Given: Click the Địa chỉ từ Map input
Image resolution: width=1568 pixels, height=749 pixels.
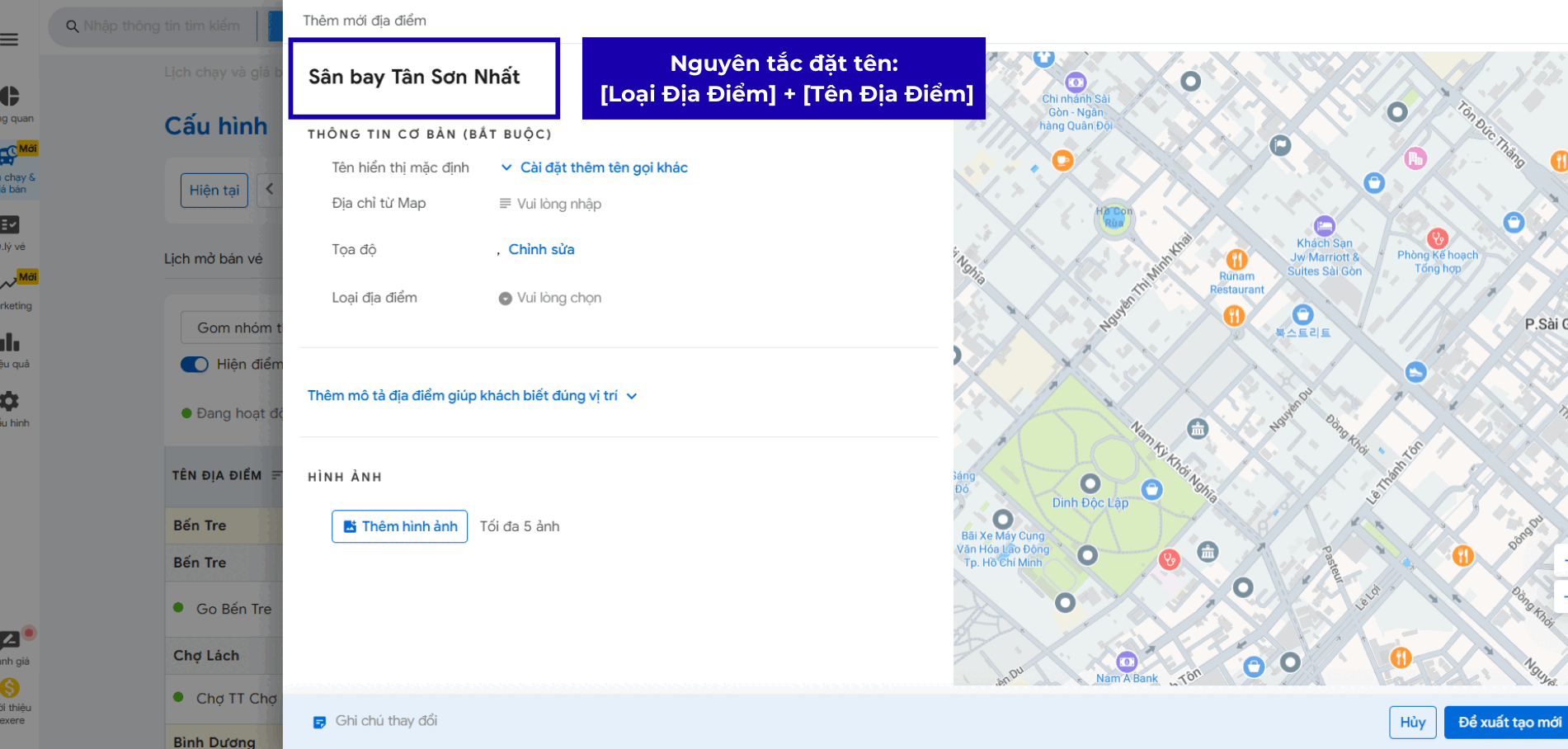Looking at the screenshot, I should coord(558,204).
